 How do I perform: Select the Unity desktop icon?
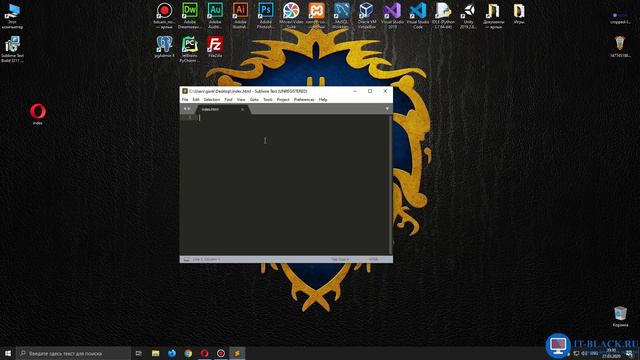tap(469, 16)
